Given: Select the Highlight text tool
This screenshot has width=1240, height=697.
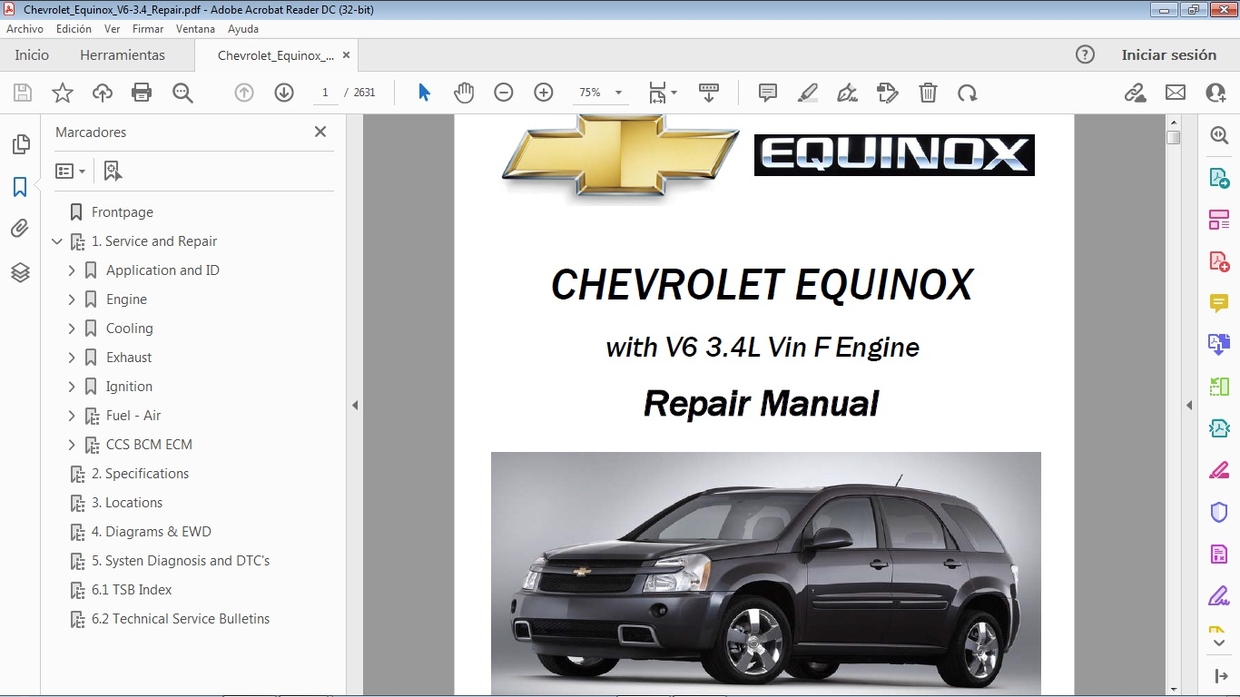Looking at the screenshot, I should coord(808,93).
